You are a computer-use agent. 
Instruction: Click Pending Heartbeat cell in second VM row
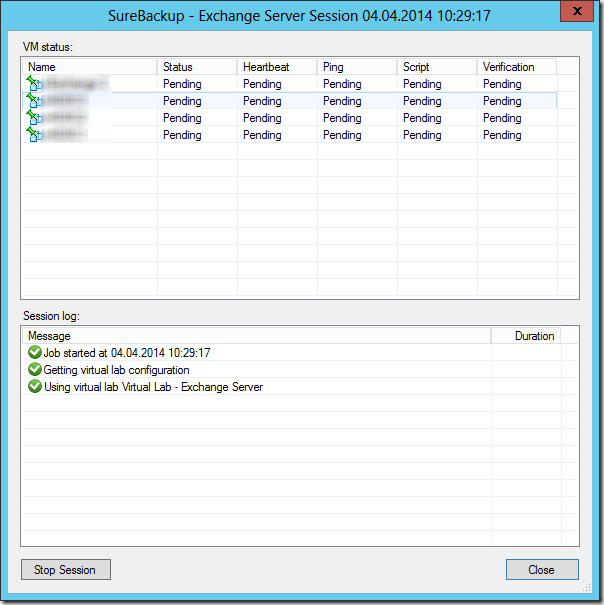262,101
